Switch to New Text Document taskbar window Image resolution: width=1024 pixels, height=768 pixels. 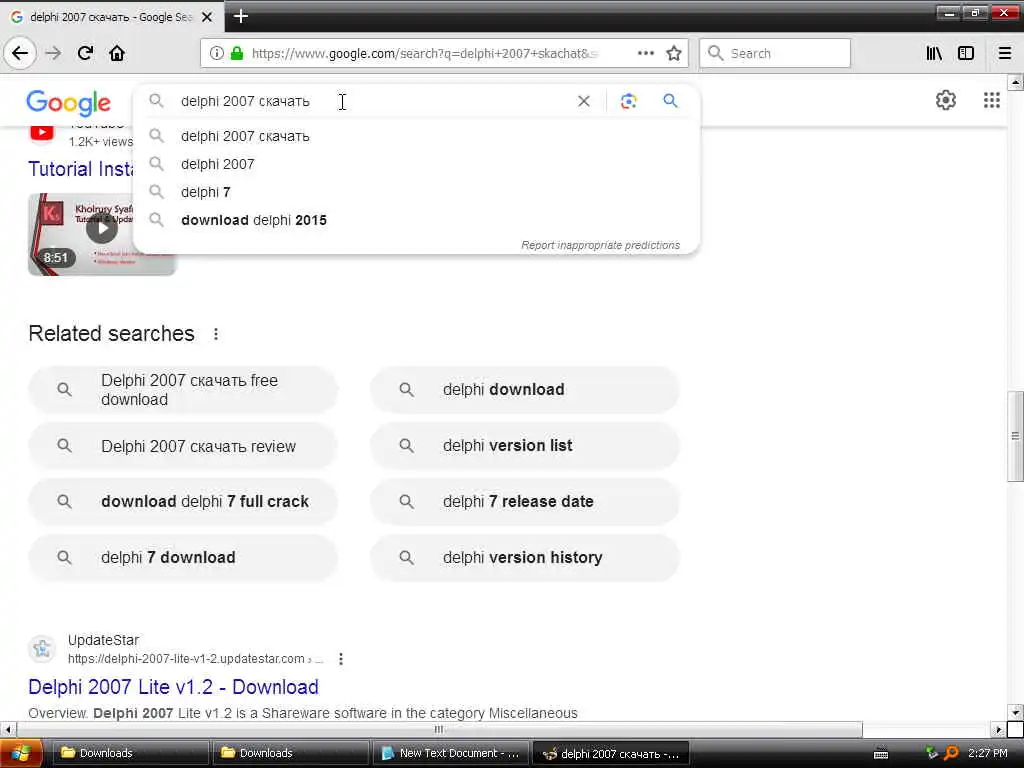pos(451,753)
